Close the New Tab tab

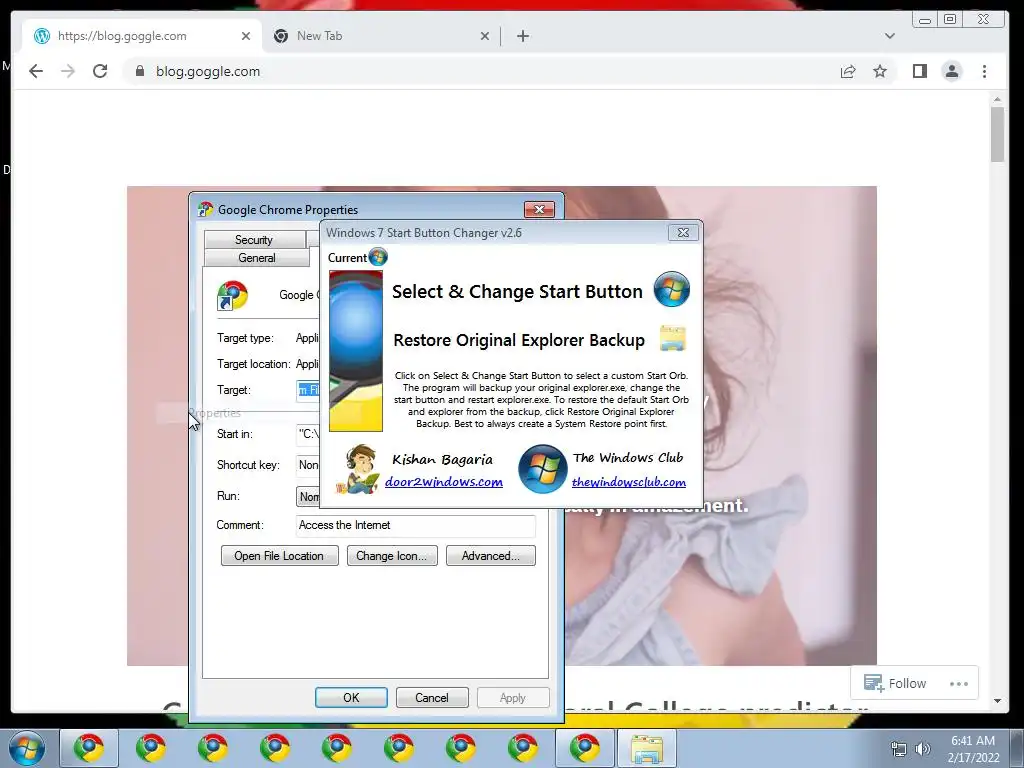[485, 36]
